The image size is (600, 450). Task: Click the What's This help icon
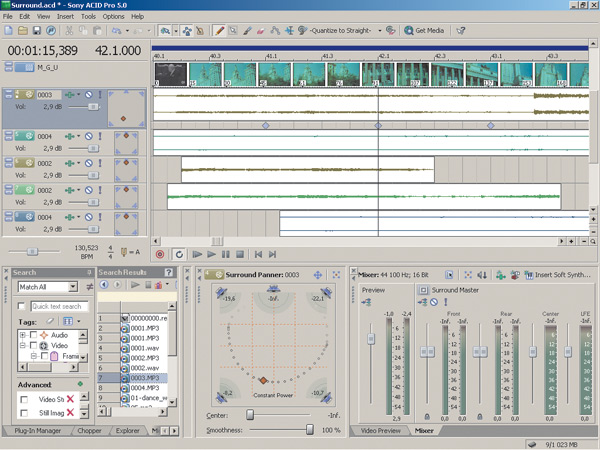coord(461,31)
